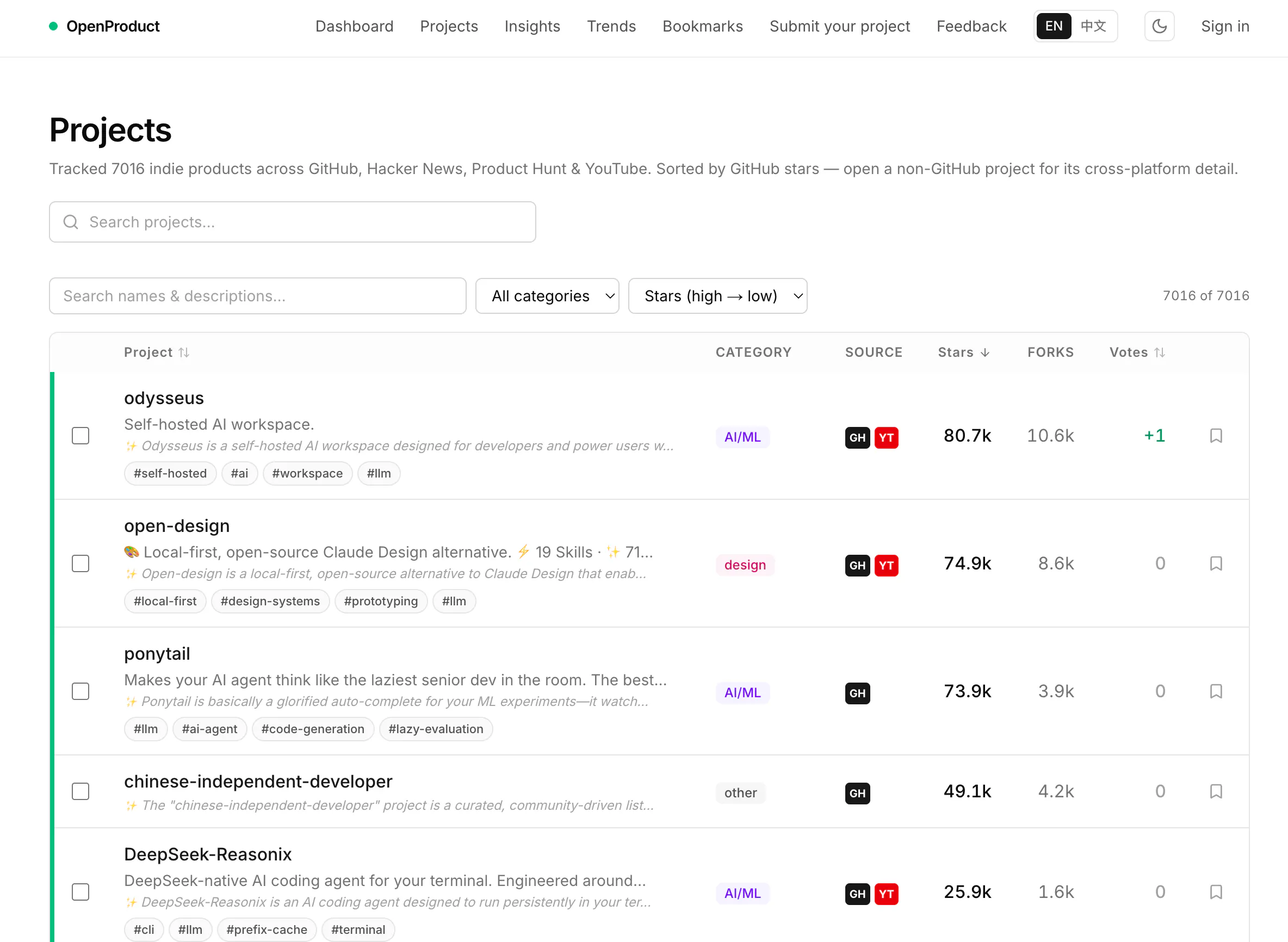Click the #design-systems tag
Viewport: 1288px width, 942px height.
[x=270, y=601]
